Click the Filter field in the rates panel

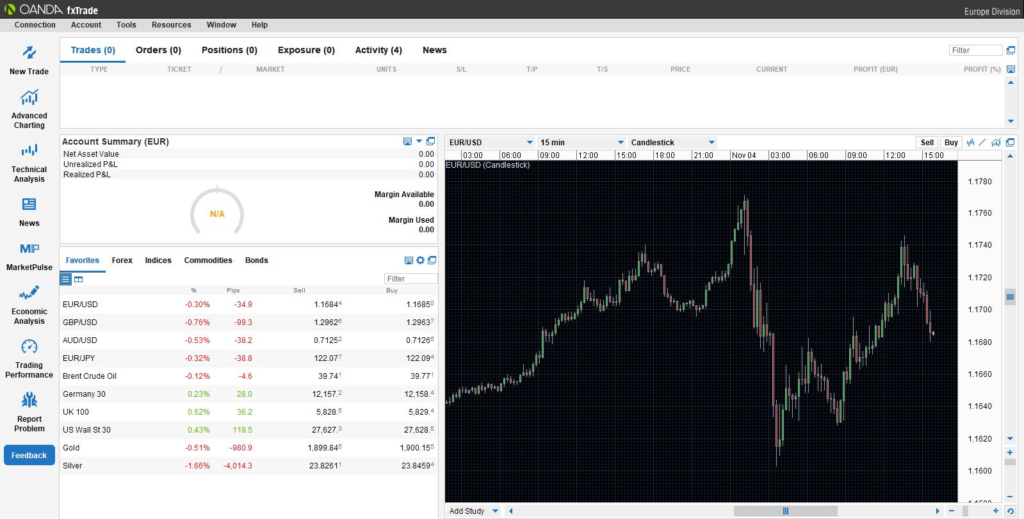[411, 279]
